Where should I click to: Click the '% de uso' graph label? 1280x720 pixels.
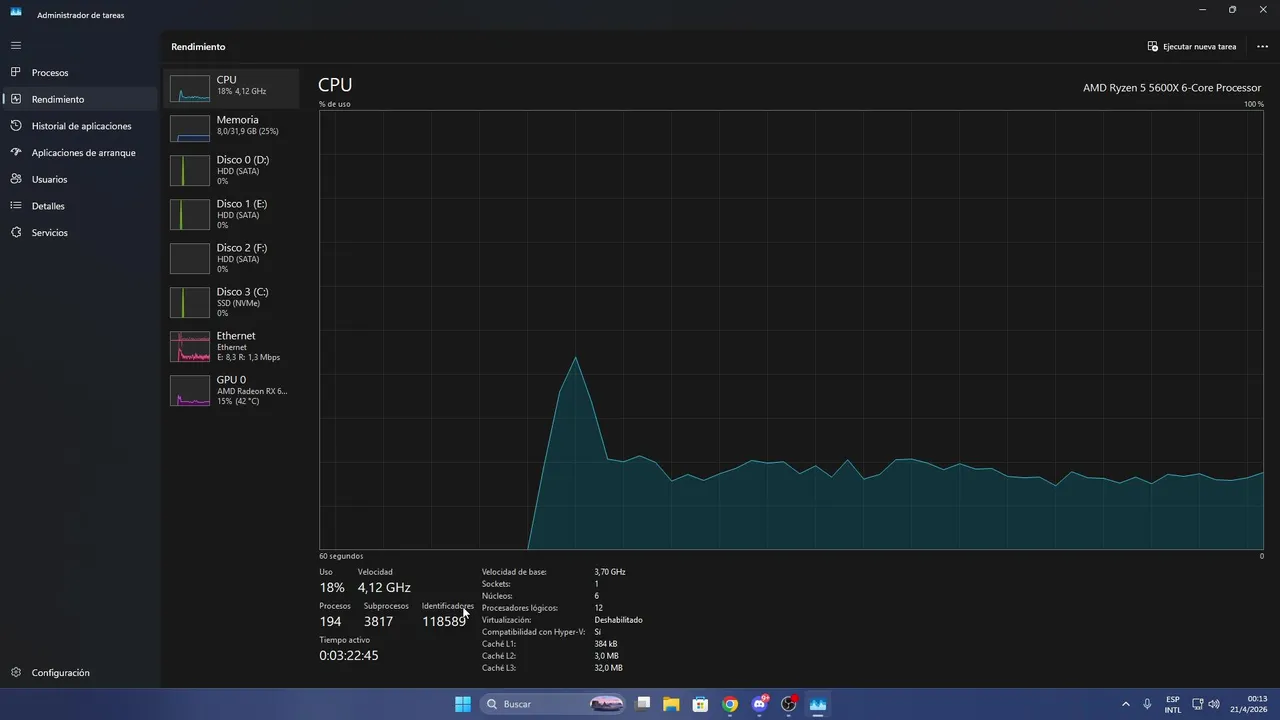coord(335,104)
